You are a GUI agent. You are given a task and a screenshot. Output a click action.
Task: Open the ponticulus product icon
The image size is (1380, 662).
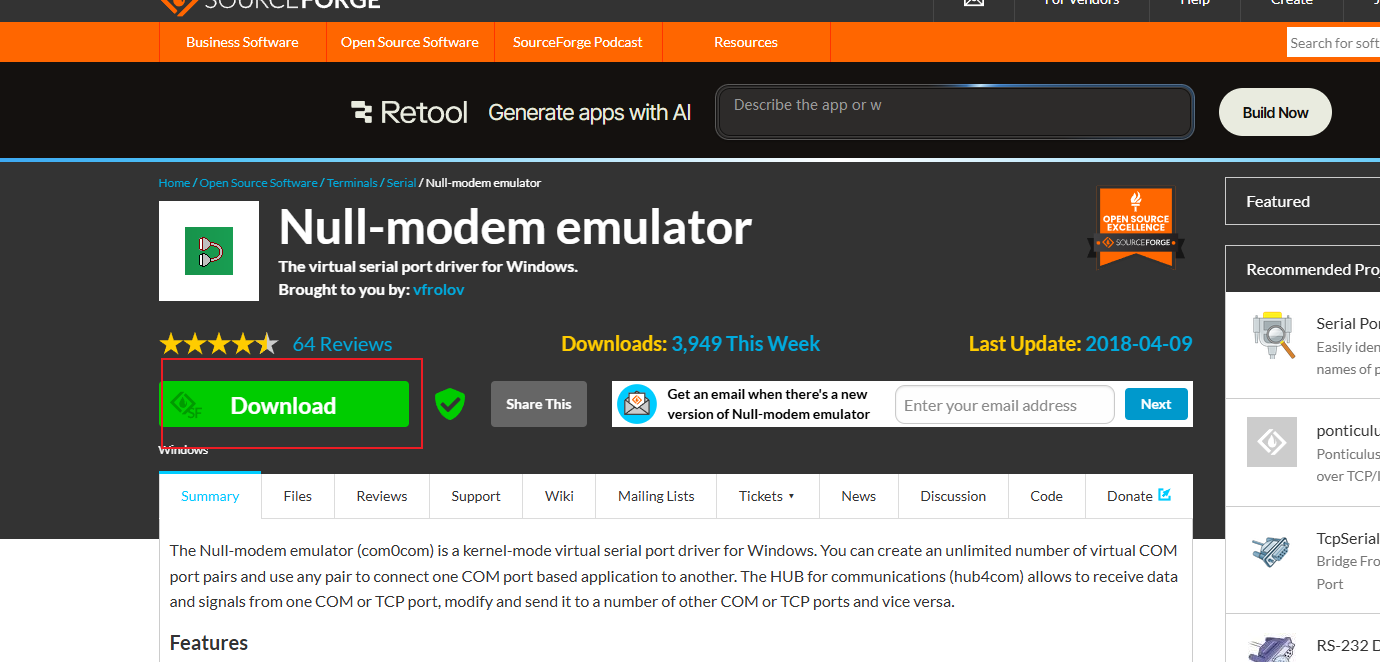(x=1272, y=442)
